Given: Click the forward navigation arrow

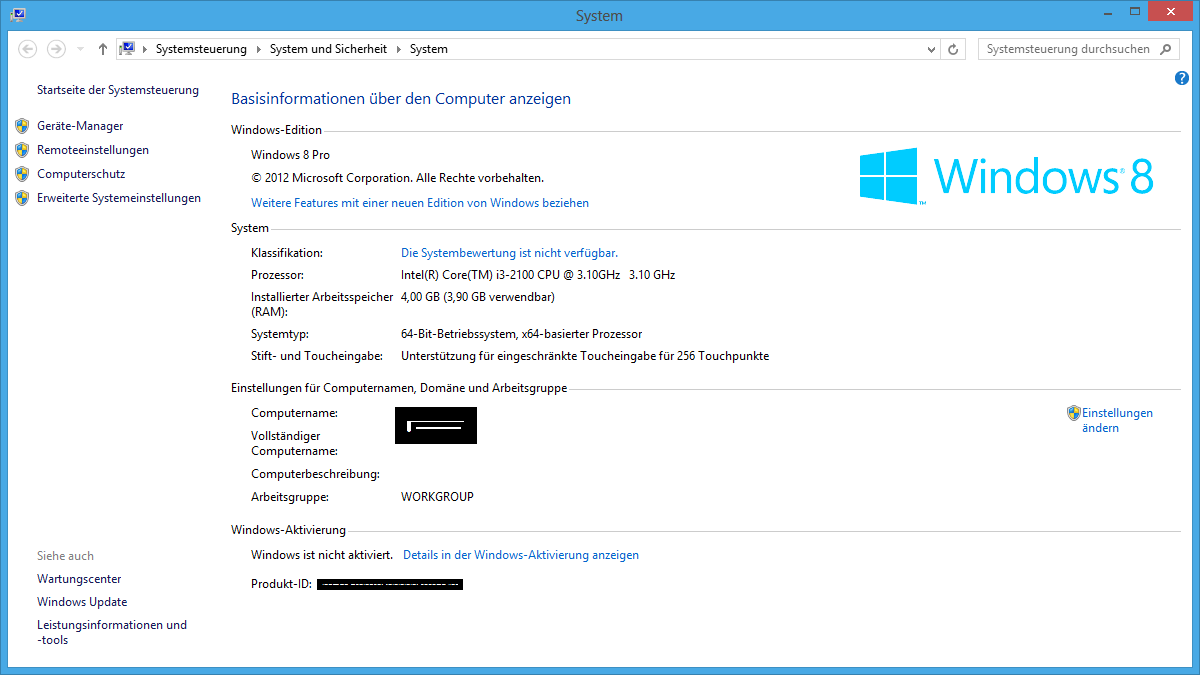Looking at the screenshot, I should pyautogui.click(x=56, y=49).
